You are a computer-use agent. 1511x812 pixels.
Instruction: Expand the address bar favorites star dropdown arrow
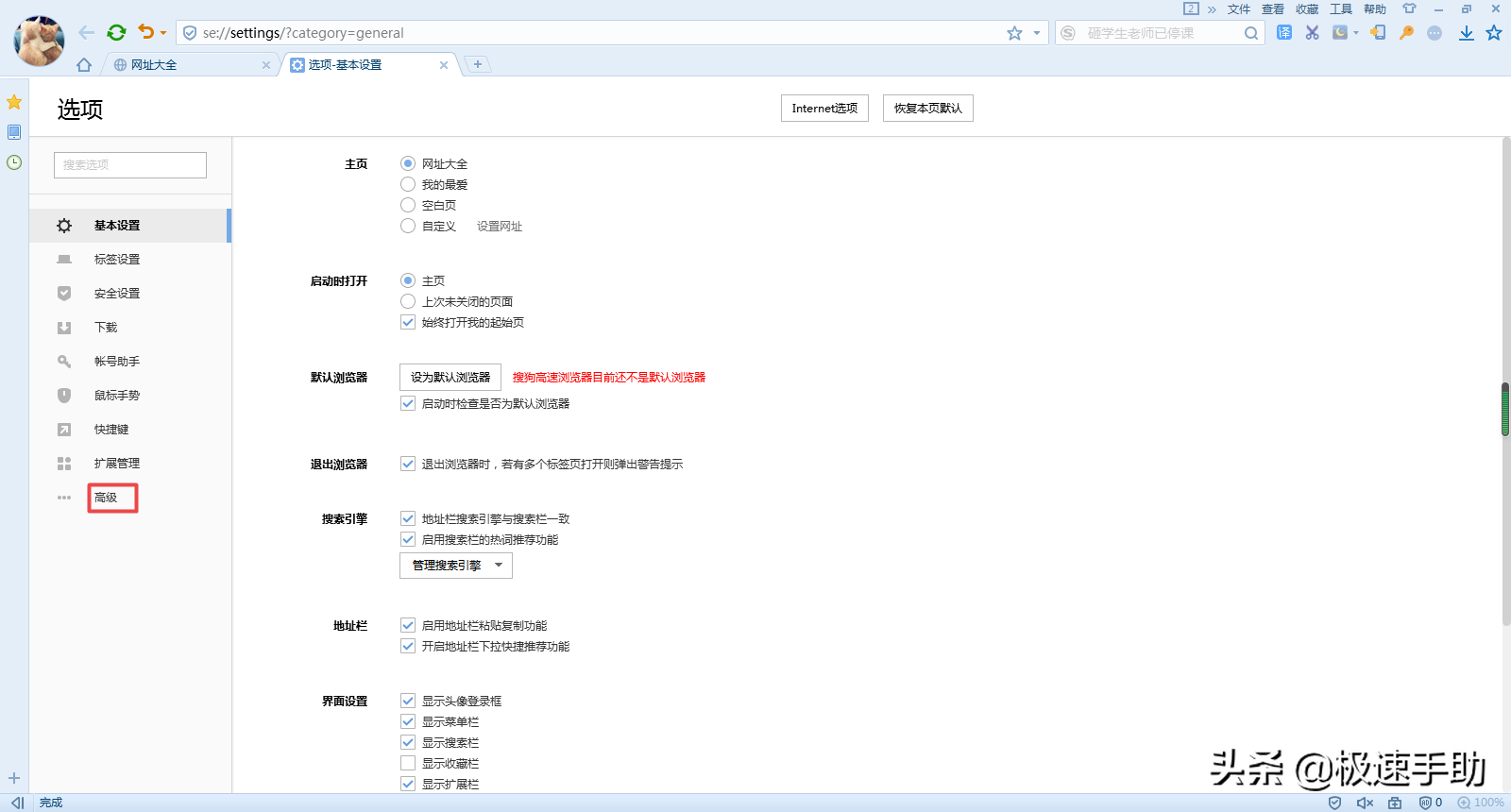click(1036, 33)
